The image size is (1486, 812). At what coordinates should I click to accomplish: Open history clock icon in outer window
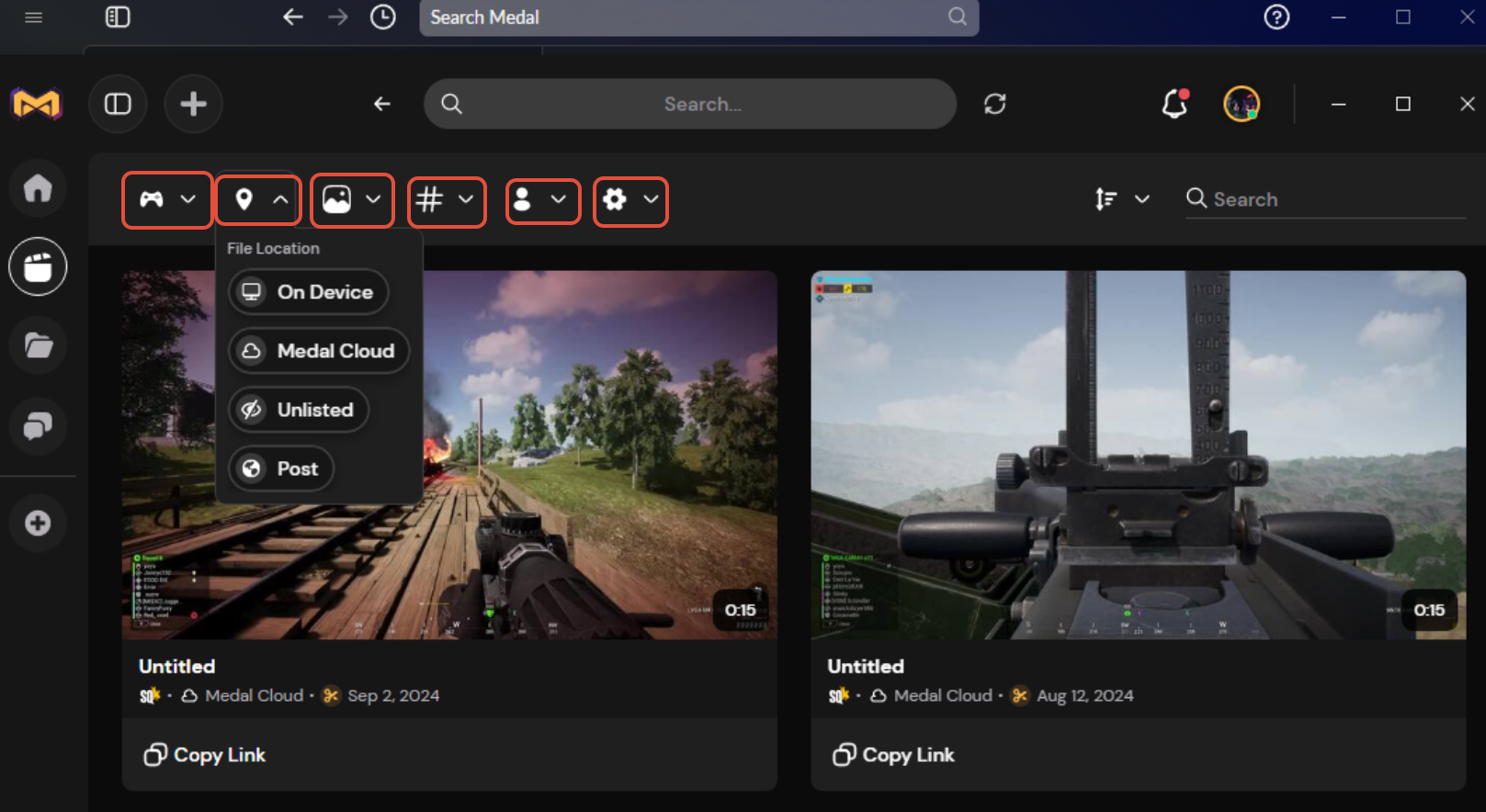(x=383, y=17)
